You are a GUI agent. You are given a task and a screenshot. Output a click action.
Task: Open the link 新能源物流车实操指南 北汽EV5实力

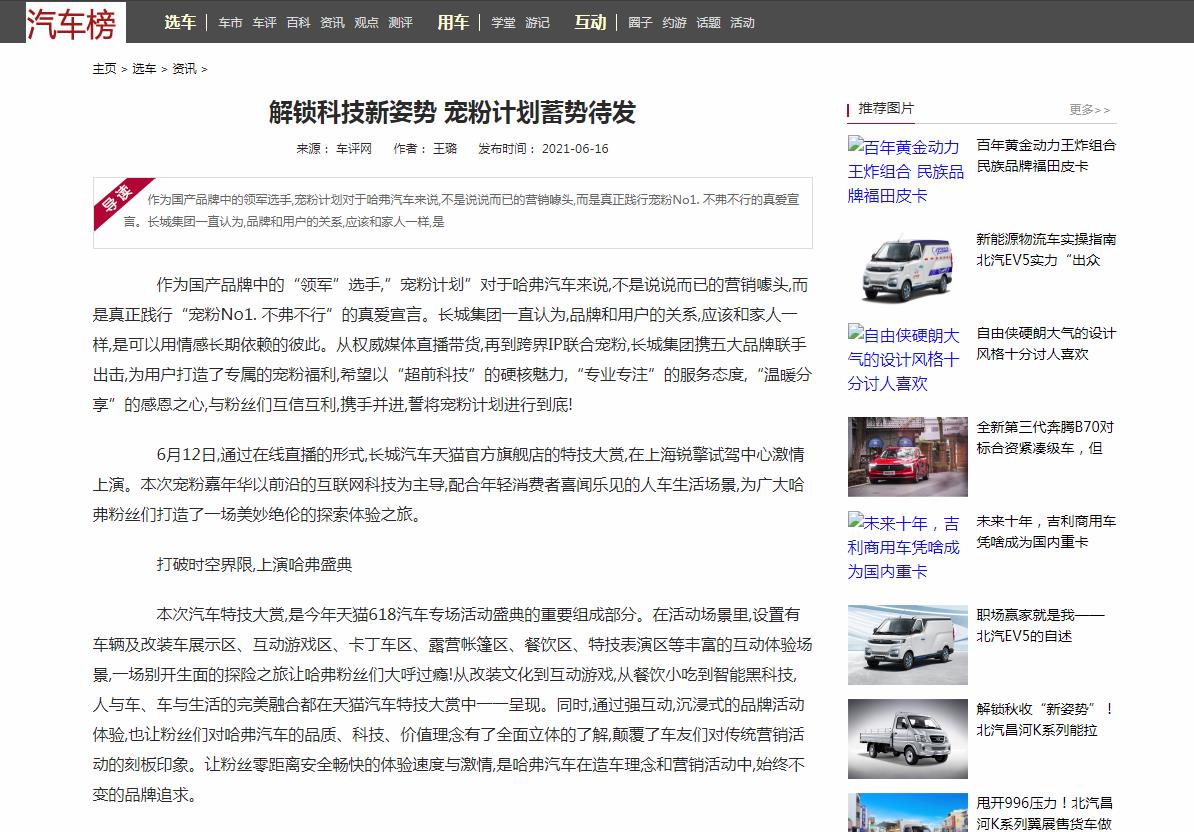tap(1046, 250)
